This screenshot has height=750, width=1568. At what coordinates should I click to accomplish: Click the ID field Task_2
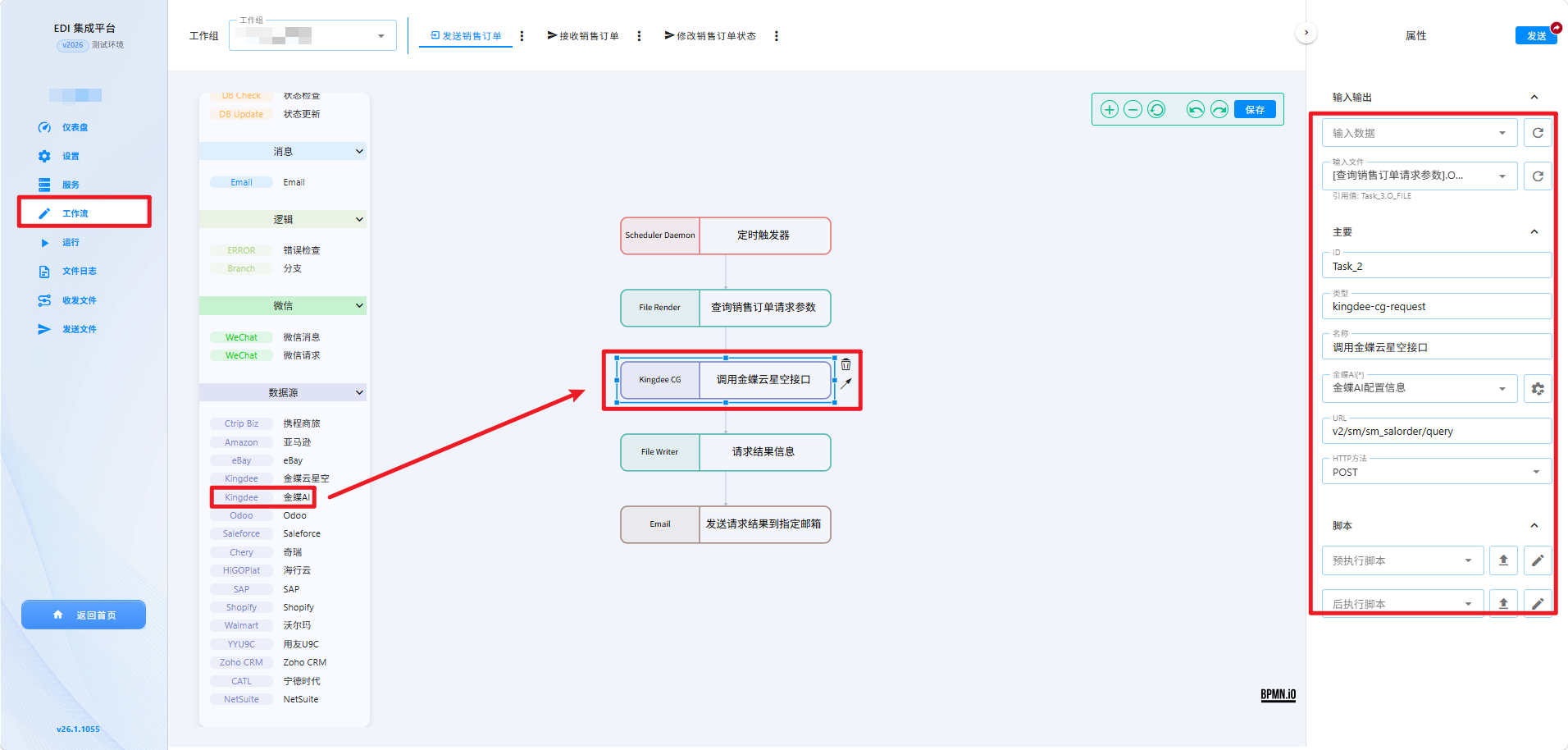tap(1437, 266)
